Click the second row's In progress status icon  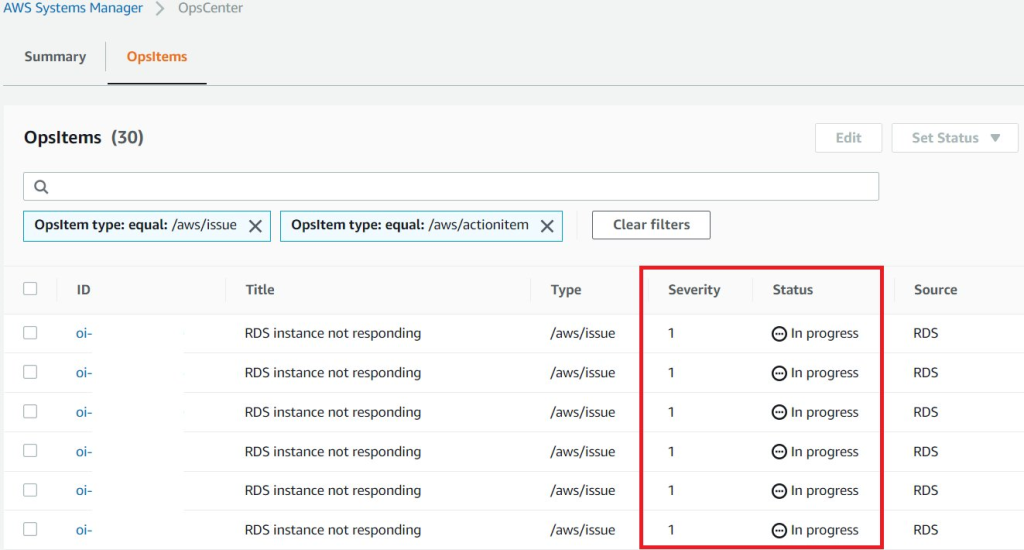point(779,373)
